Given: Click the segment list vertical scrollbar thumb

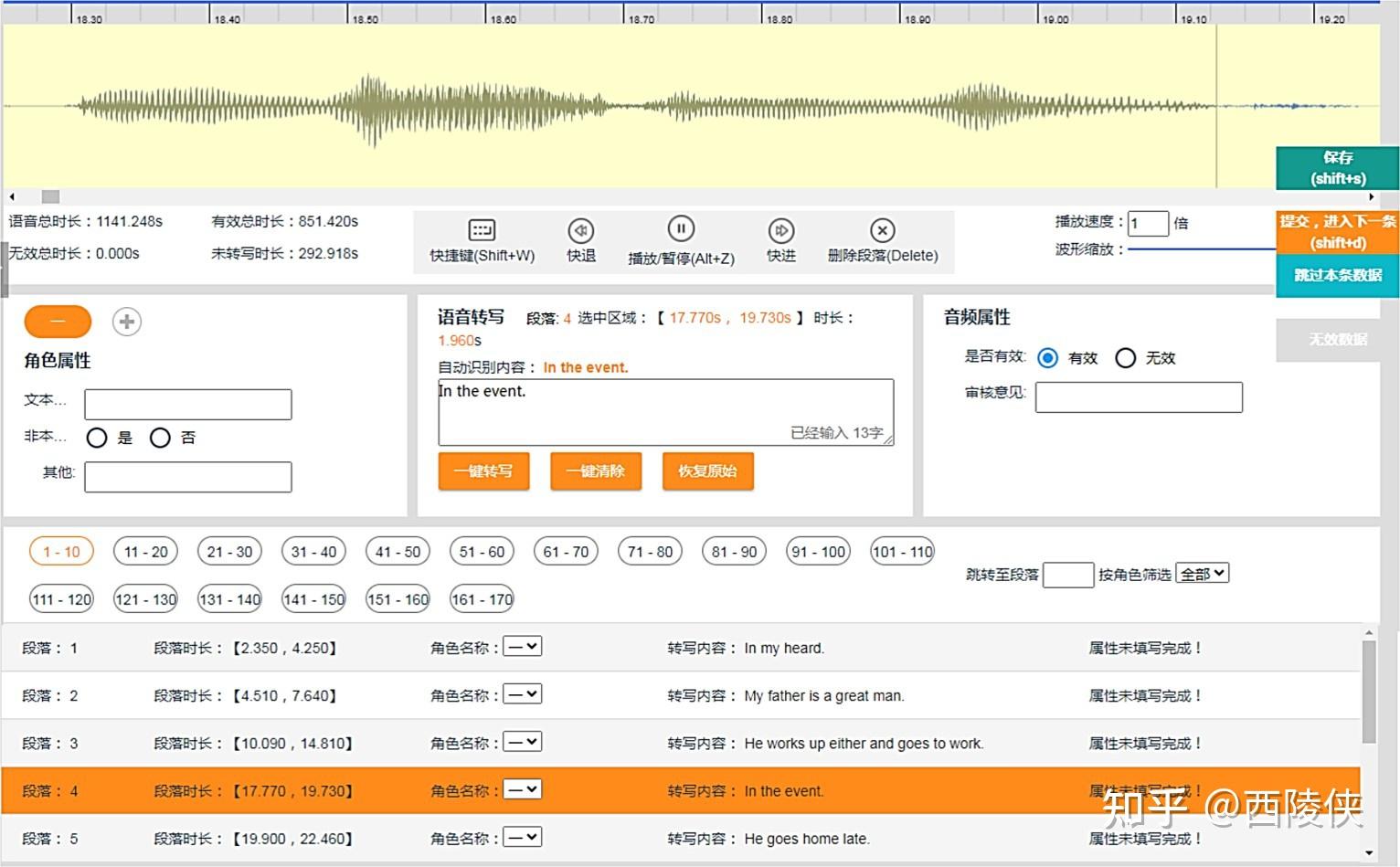Looking at the screenshot, I should 1369,692.
